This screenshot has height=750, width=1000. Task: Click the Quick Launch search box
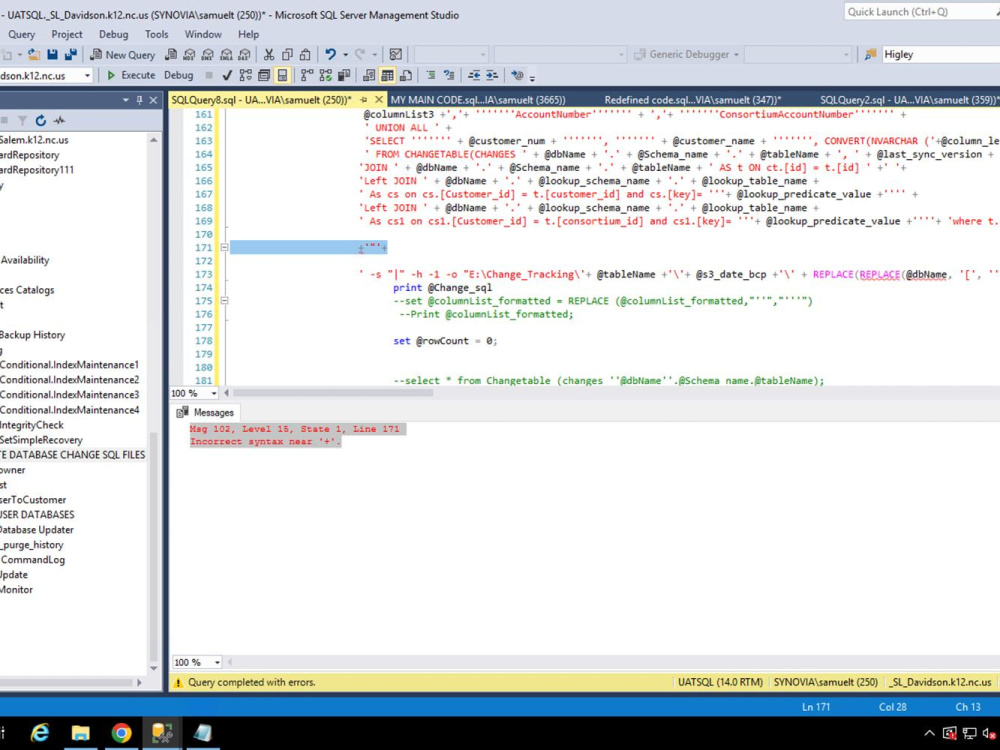point(922,11)
